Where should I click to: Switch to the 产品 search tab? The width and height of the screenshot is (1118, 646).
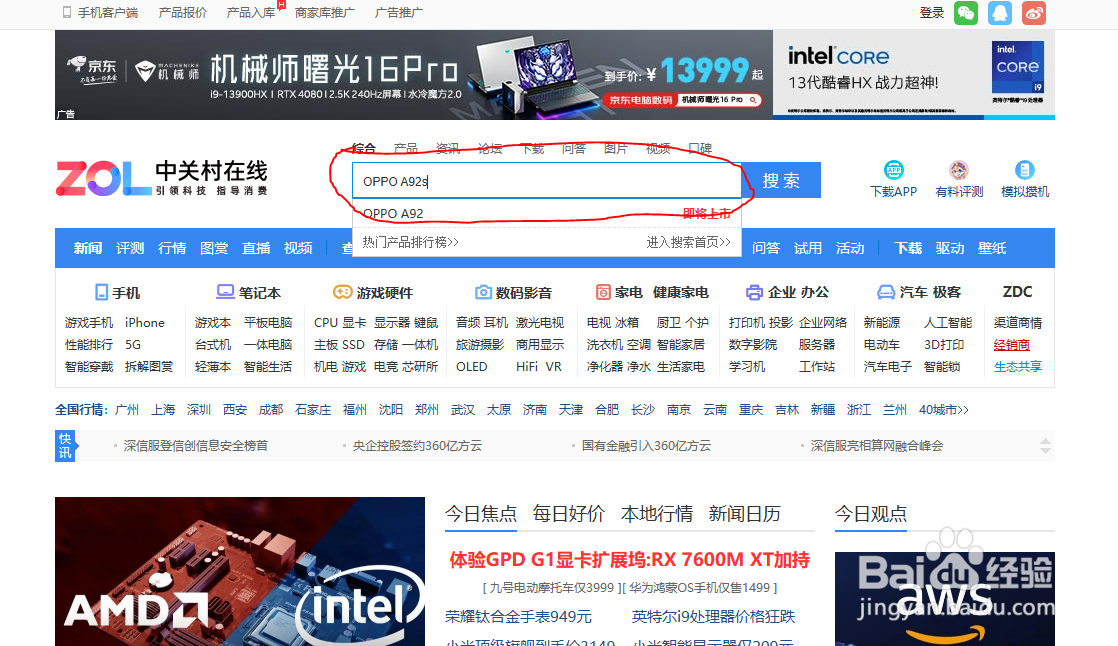406,148
